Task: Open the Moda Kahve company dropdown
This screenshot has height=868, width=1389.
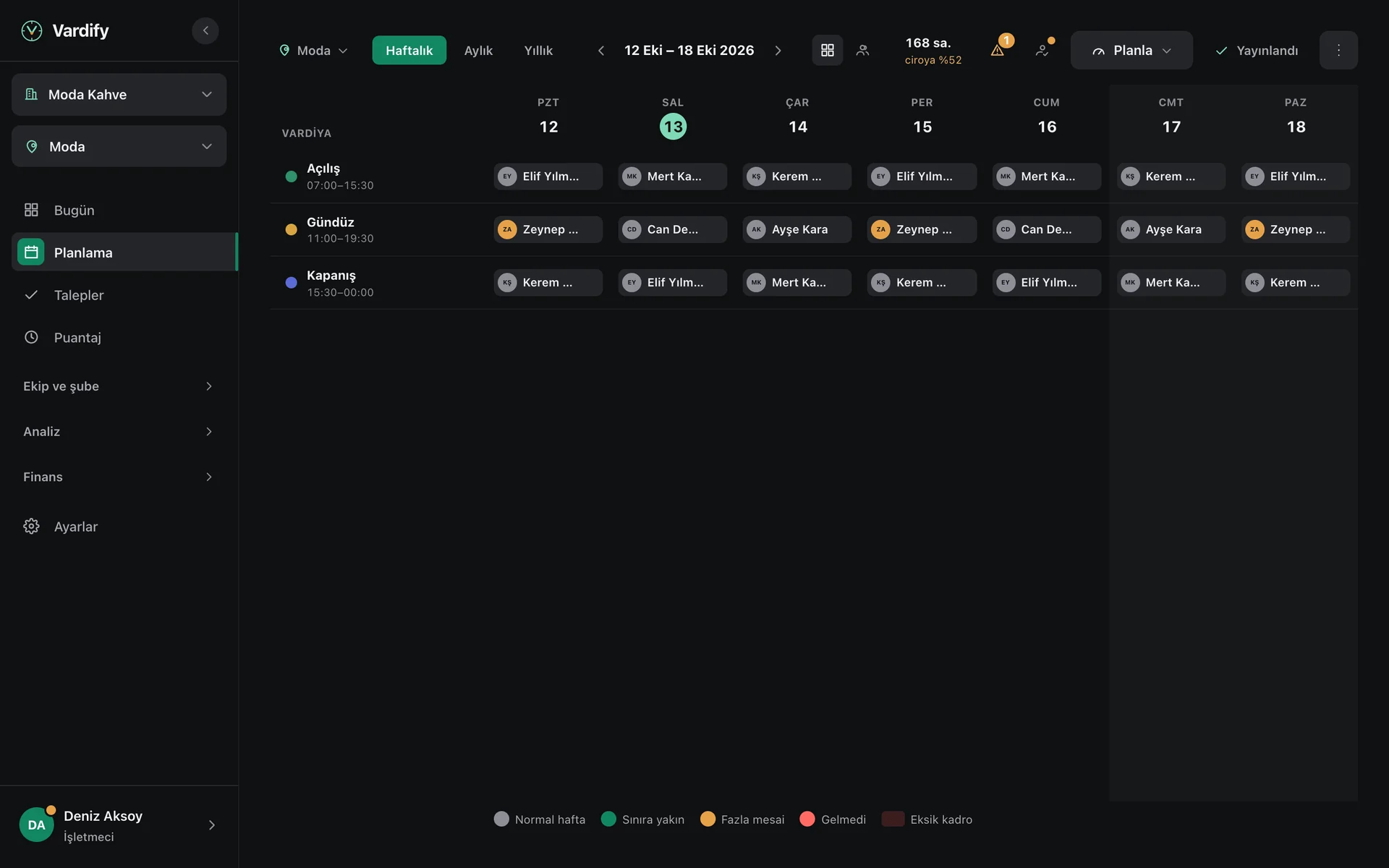Action: pos(119,94)
